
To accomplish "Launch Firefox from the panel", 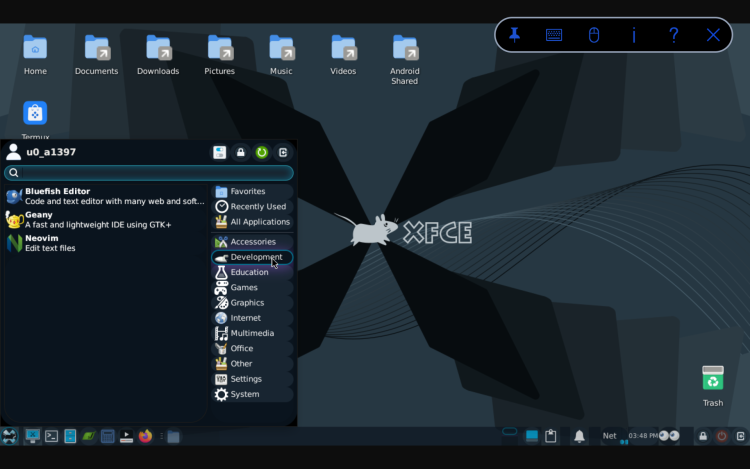I will point(145,436).
